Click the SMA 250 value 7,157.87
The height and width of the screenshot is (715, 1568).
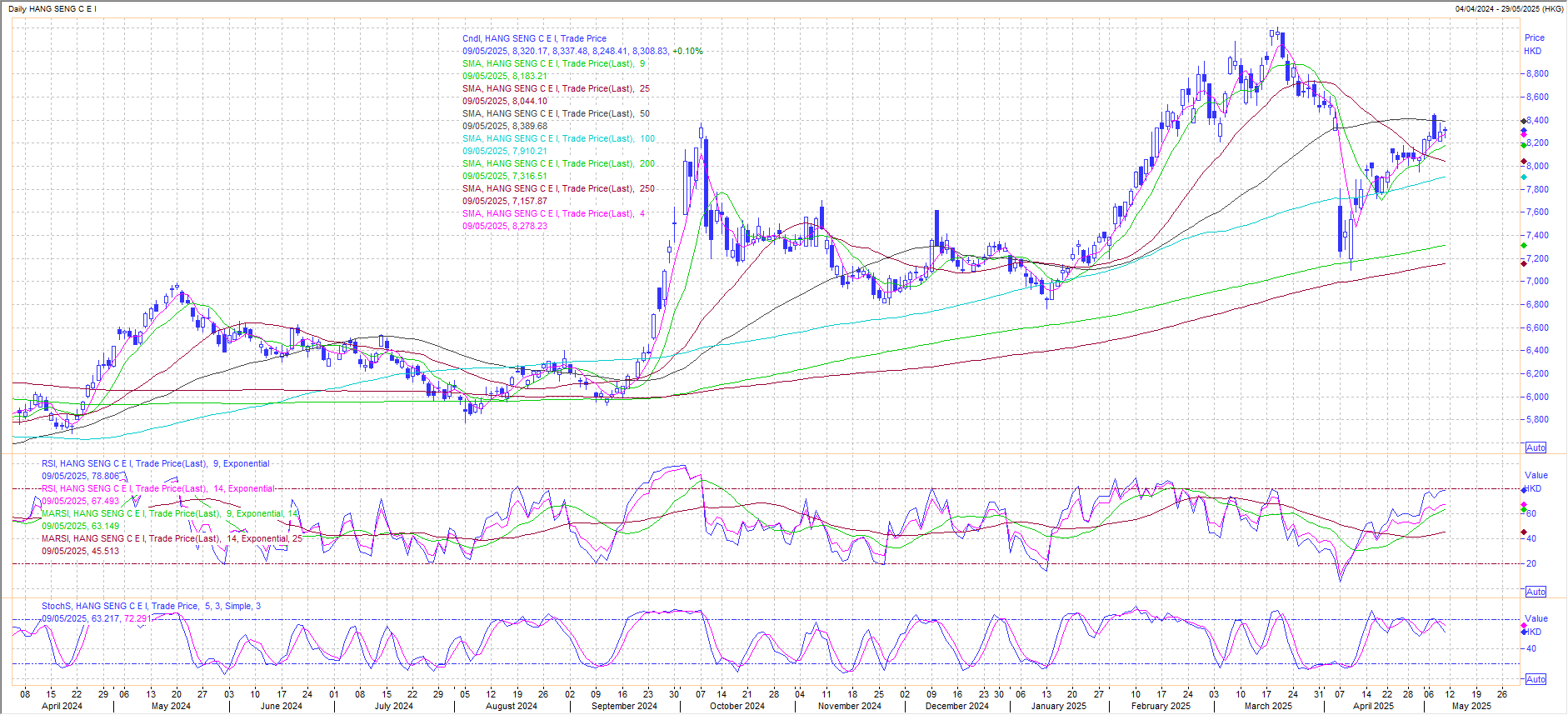[530, 201]
